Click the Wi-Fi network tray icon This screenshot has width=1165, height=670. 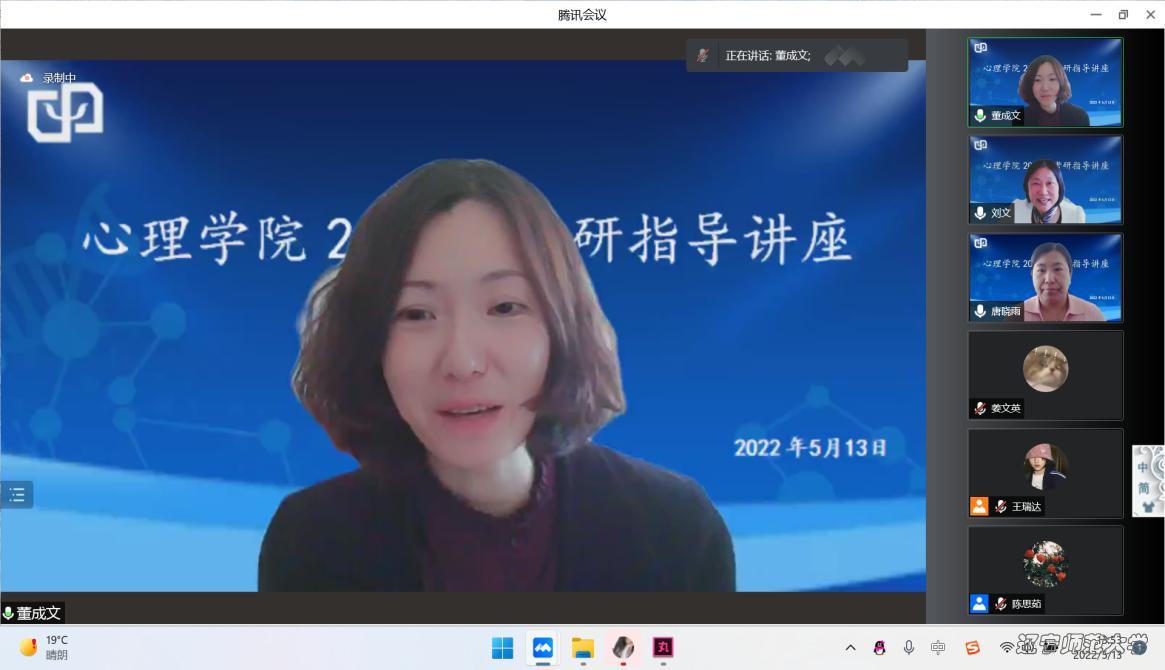click(1006, 648)
